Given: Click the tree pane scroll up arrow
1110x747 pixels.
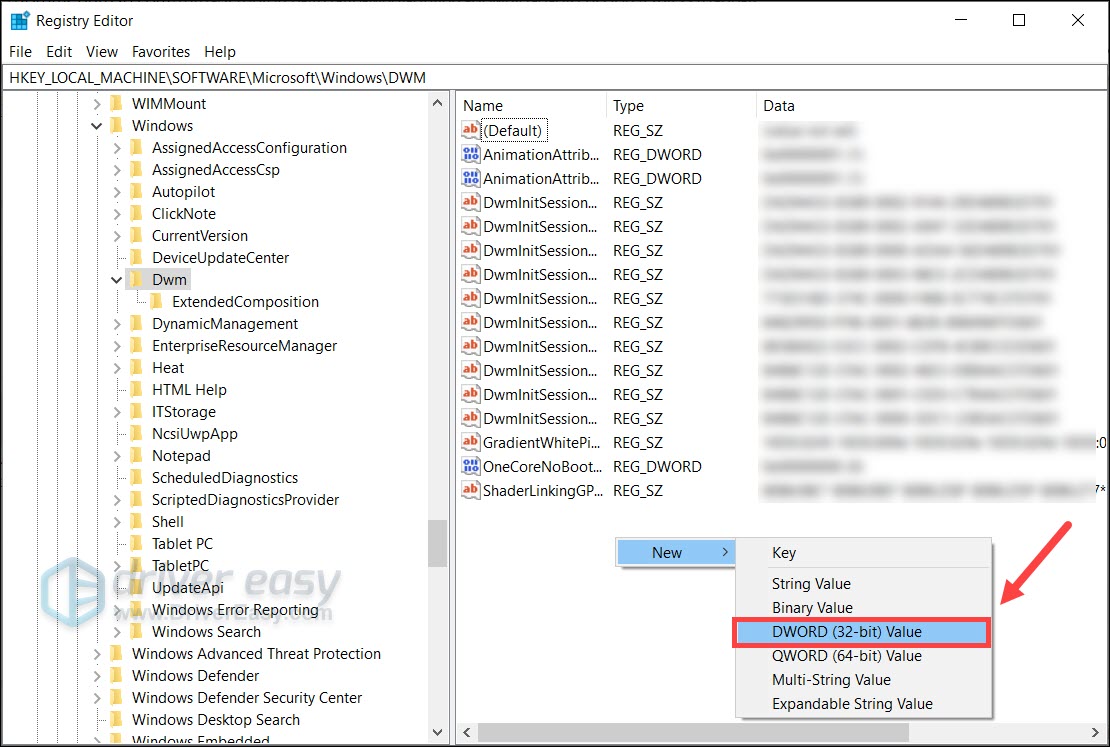Looking at the screenshot, I should tap(437, 103).
